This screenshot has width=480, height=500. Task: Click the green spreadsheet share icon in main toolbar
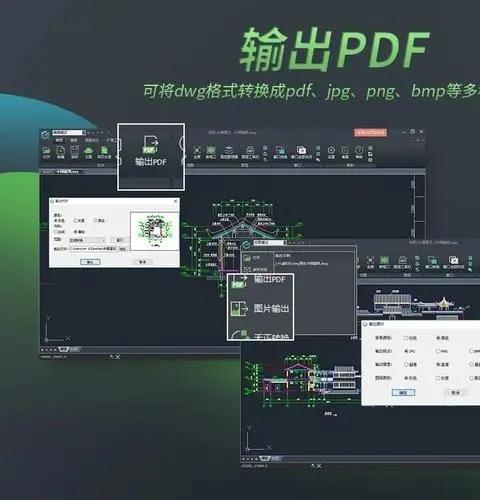pyautogui.click(x=104, y=153)
